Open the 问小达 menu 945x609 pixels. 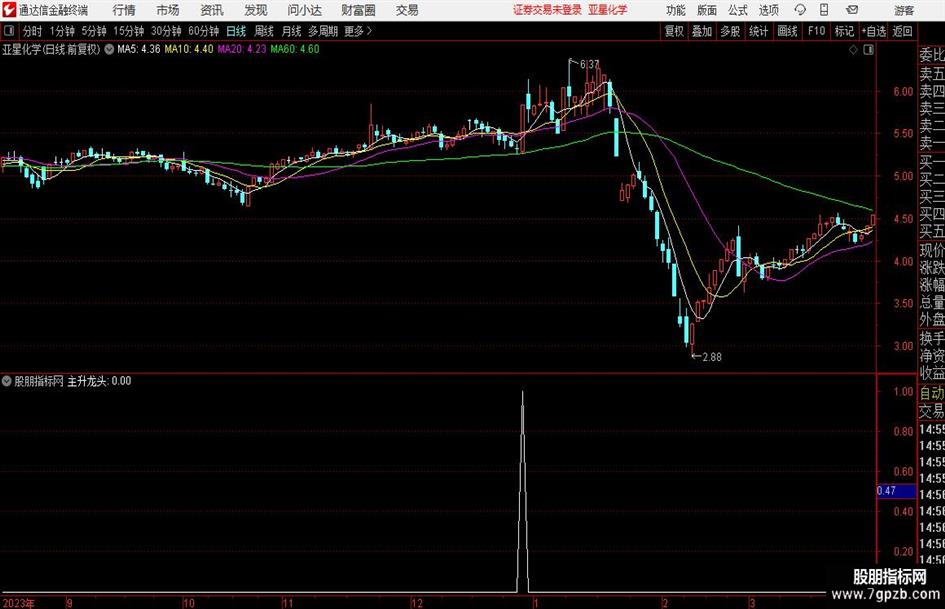coord(305,10)
